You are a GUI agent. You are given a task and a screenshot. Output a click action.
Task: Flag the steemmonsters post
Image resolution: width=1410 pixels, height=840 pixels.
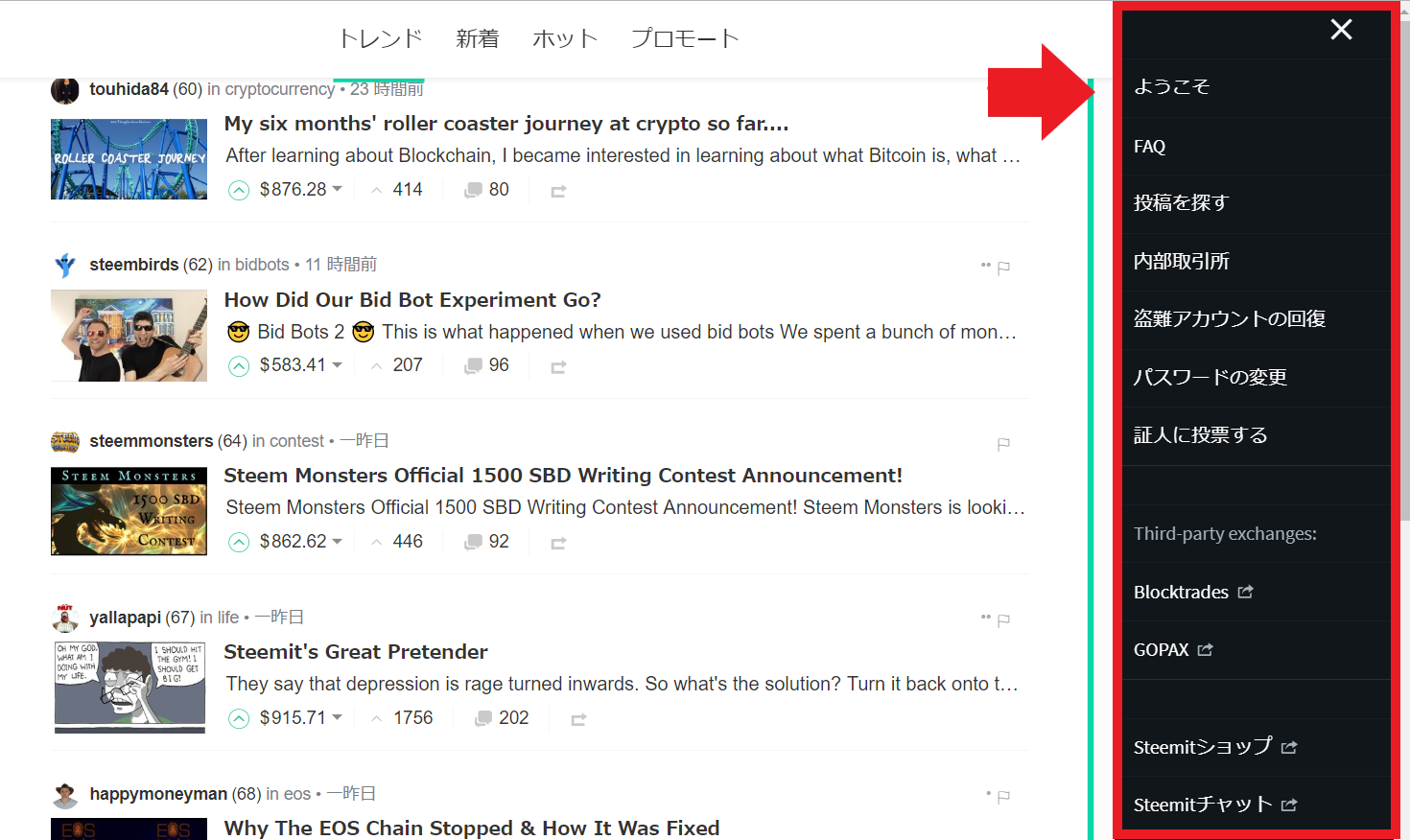click(1003, 444)
